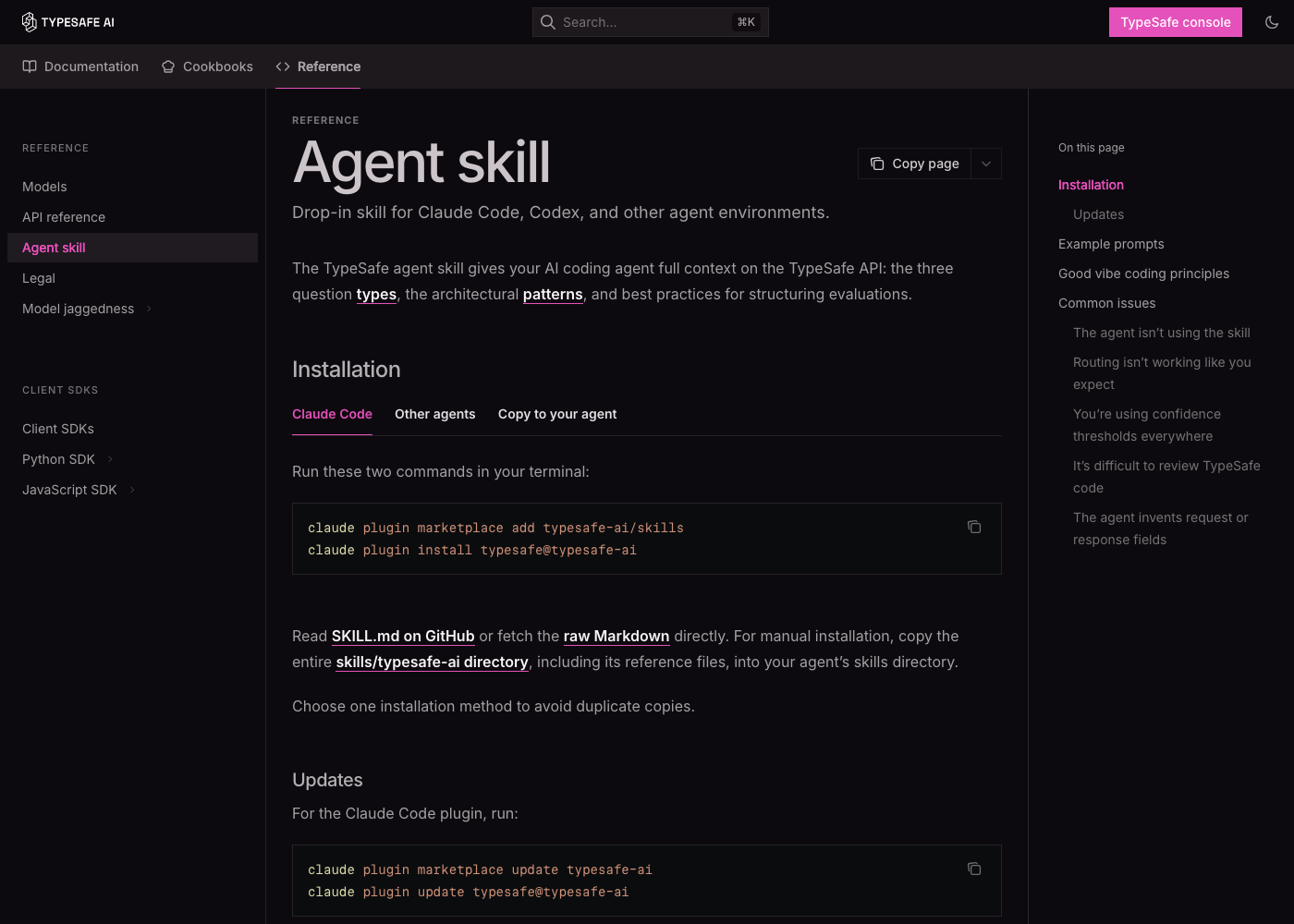Click the 'claude plugin marketplace add typesafe-ai/skills' line
The height and width of the screenshot is (924, 1294).
pyautogui.click(x=496, y=528)
